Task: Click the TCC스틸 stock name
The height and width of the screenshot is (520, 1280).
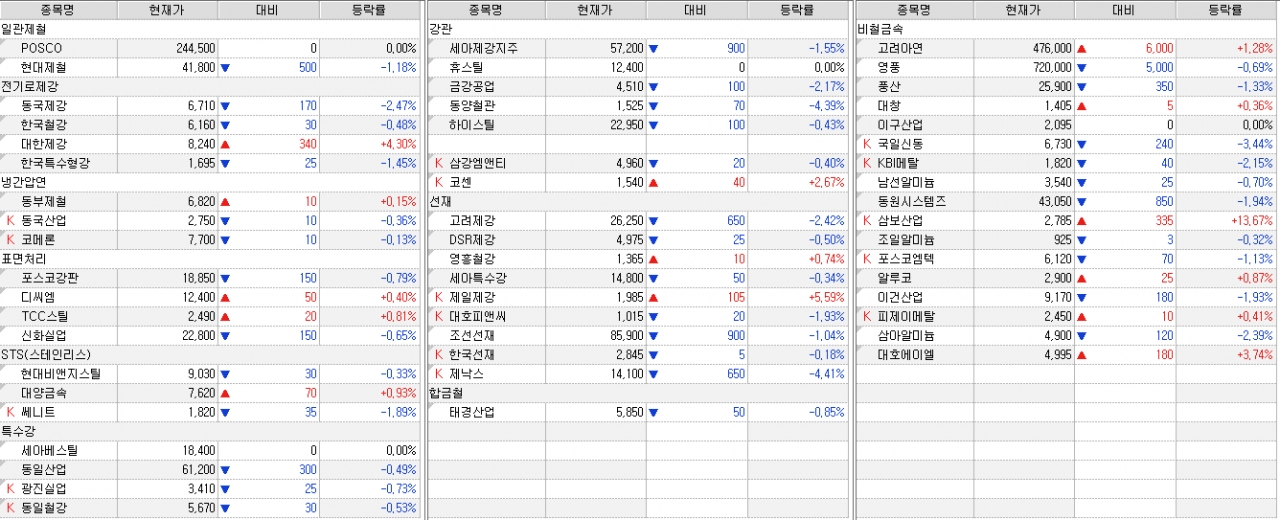Action: [44, 316]
